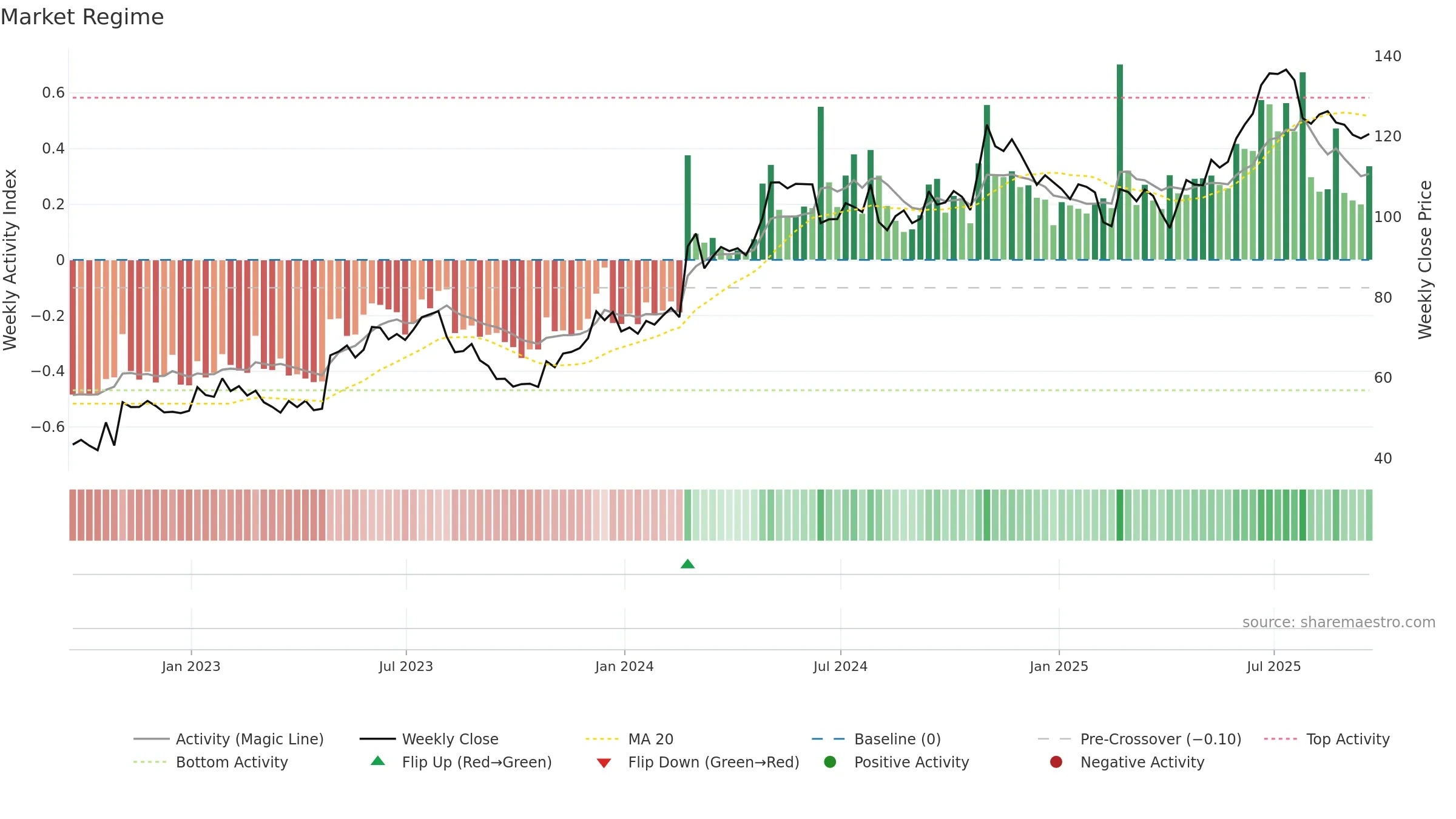Viewport: 1456px width, 819px height.
Task: Click the Jul 2025 axis label
Action: pyautogui.click(x=1274, y=666)
